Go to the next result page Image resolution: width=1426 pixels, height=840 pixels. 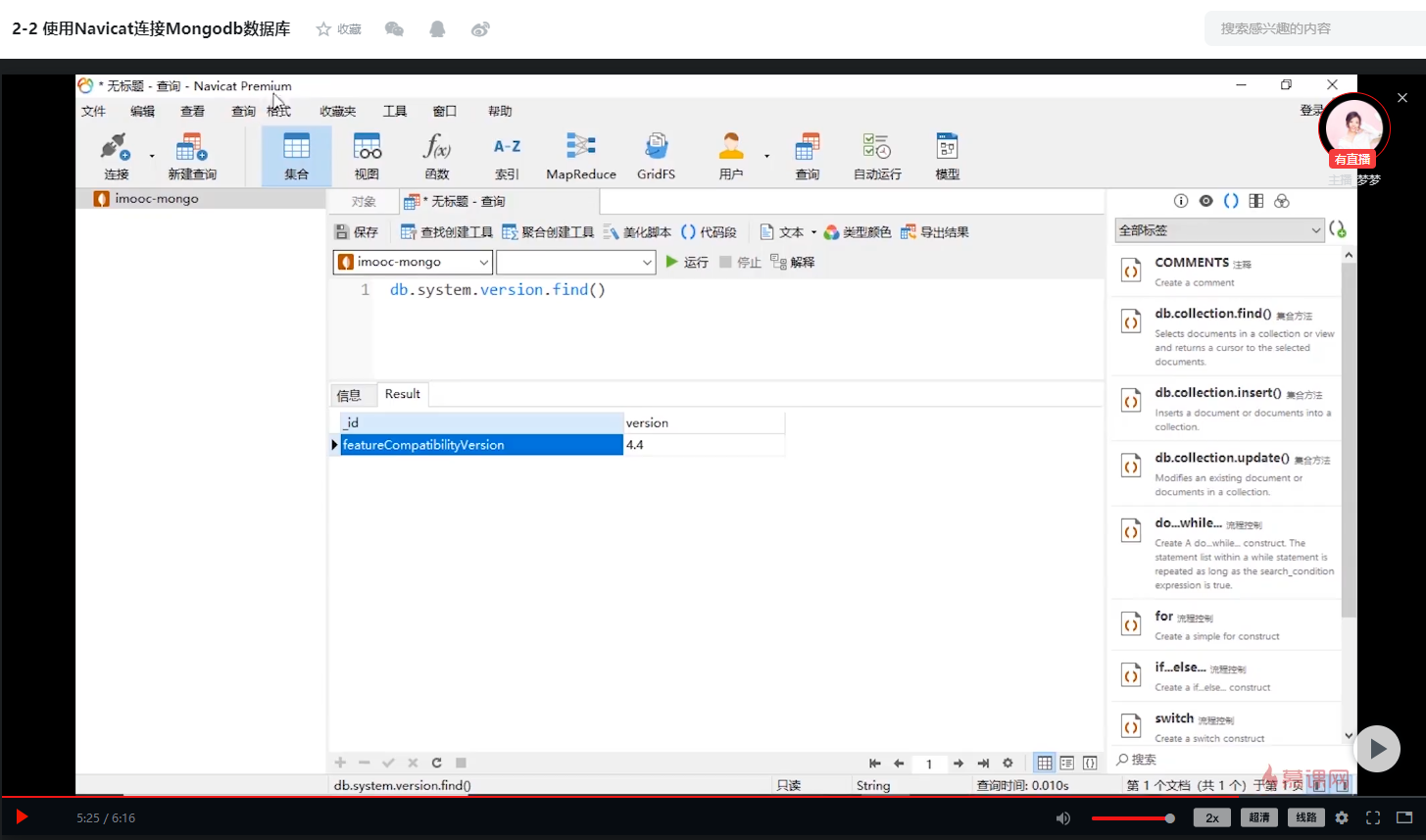959,764
